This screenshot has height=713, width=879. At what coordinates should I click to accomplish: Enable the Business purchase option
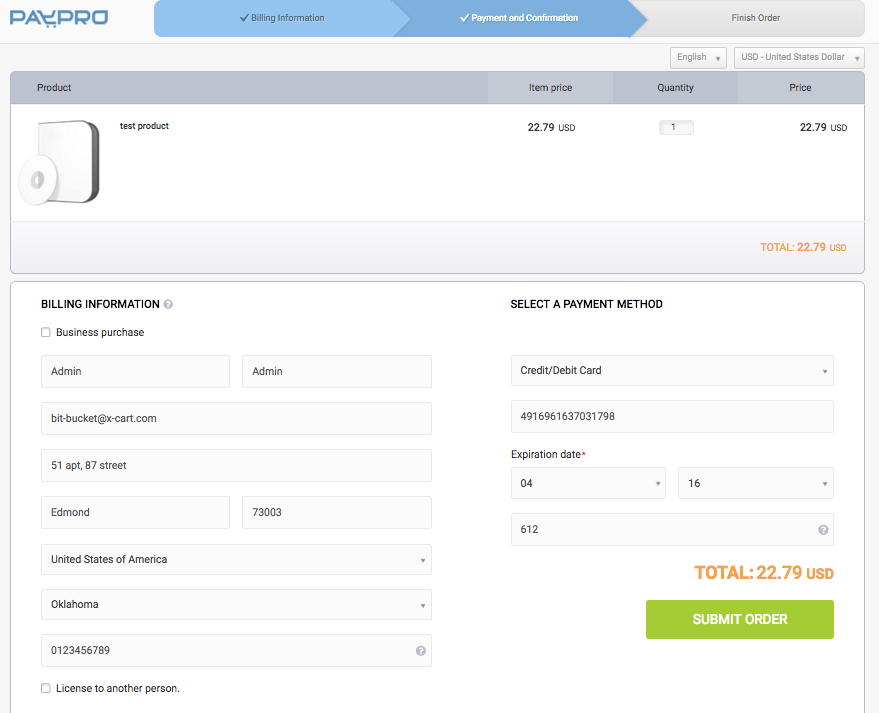(x=45, y=331)
